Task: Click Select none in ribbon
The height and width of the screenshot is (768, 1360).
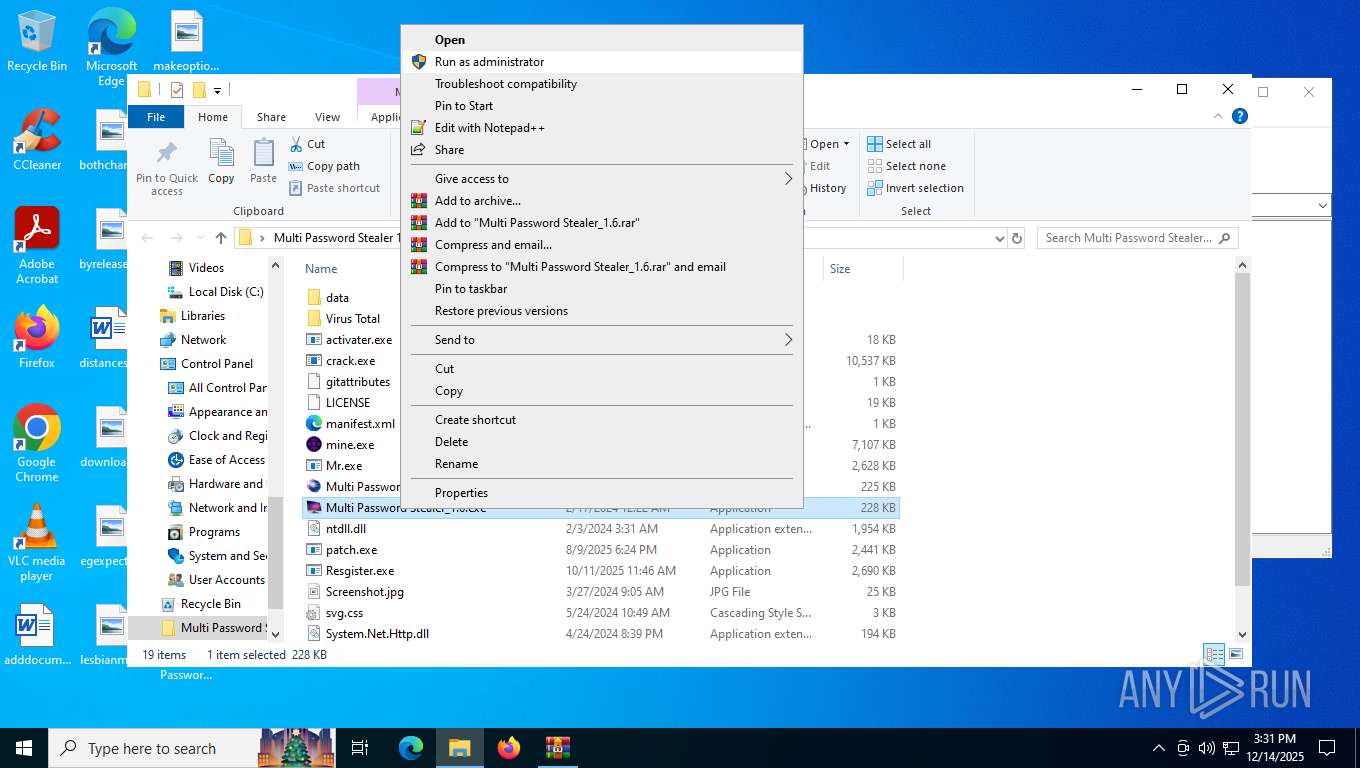Action: point(906,166)
